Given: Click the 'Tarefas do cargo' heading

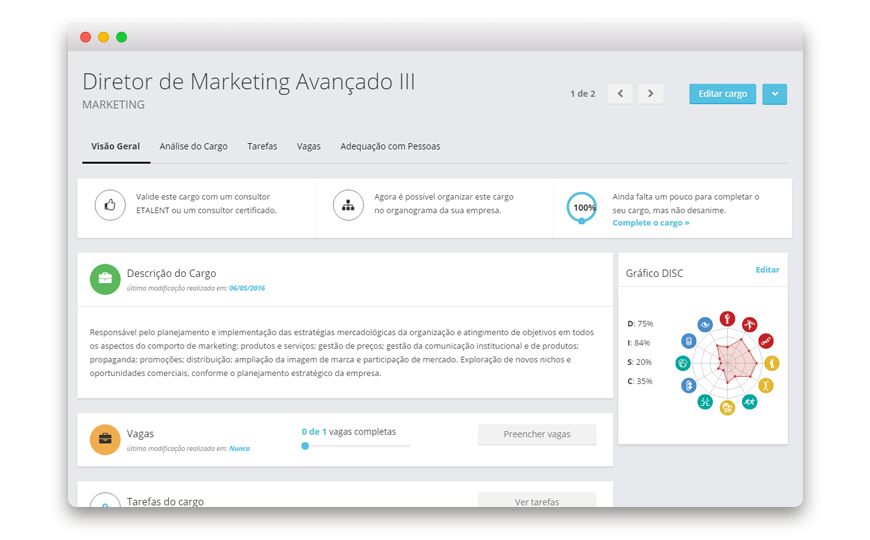Looking at the screenshot, I should (165, 501).
